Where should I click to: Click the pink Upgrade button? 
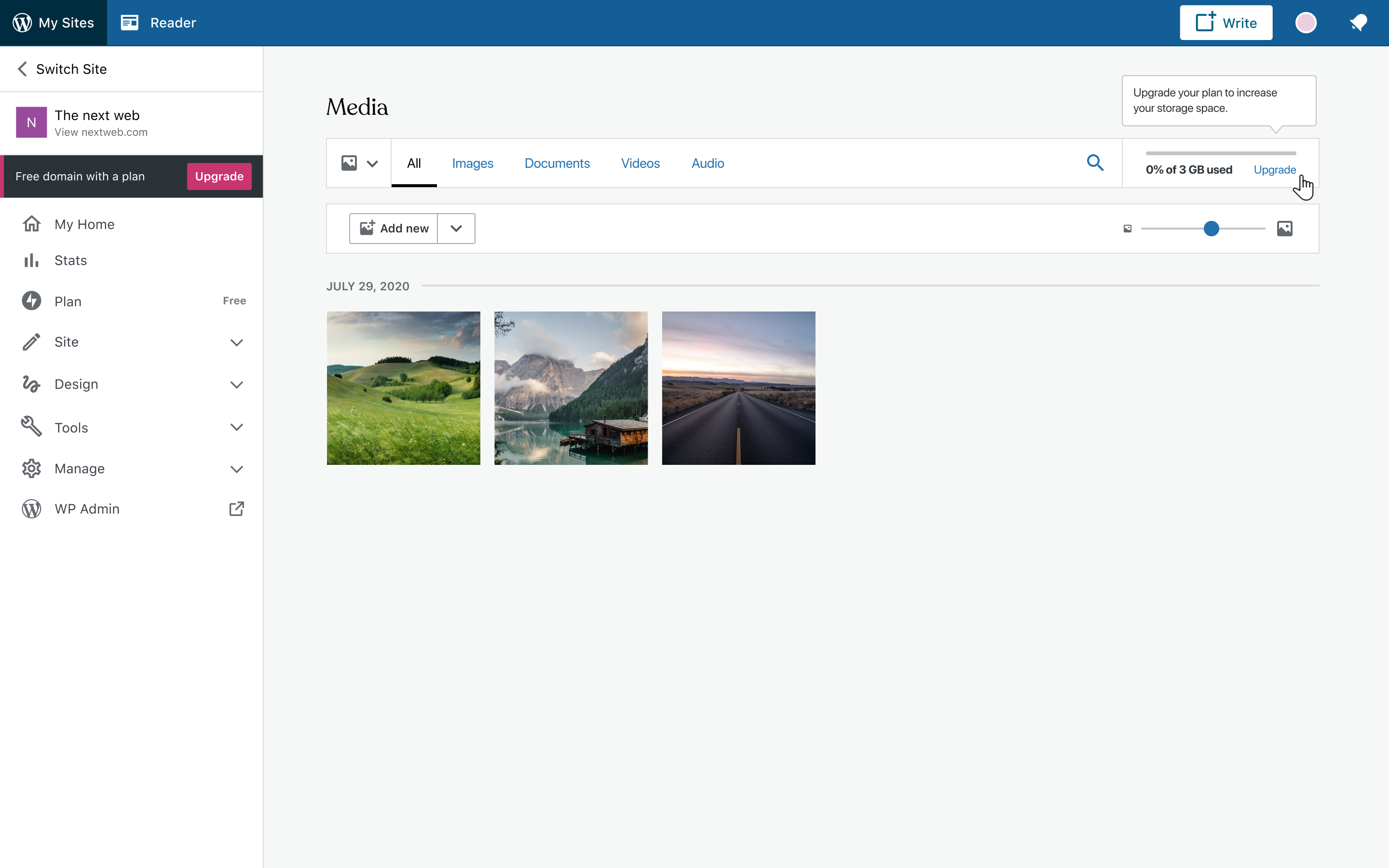click(x=218, y=176)
